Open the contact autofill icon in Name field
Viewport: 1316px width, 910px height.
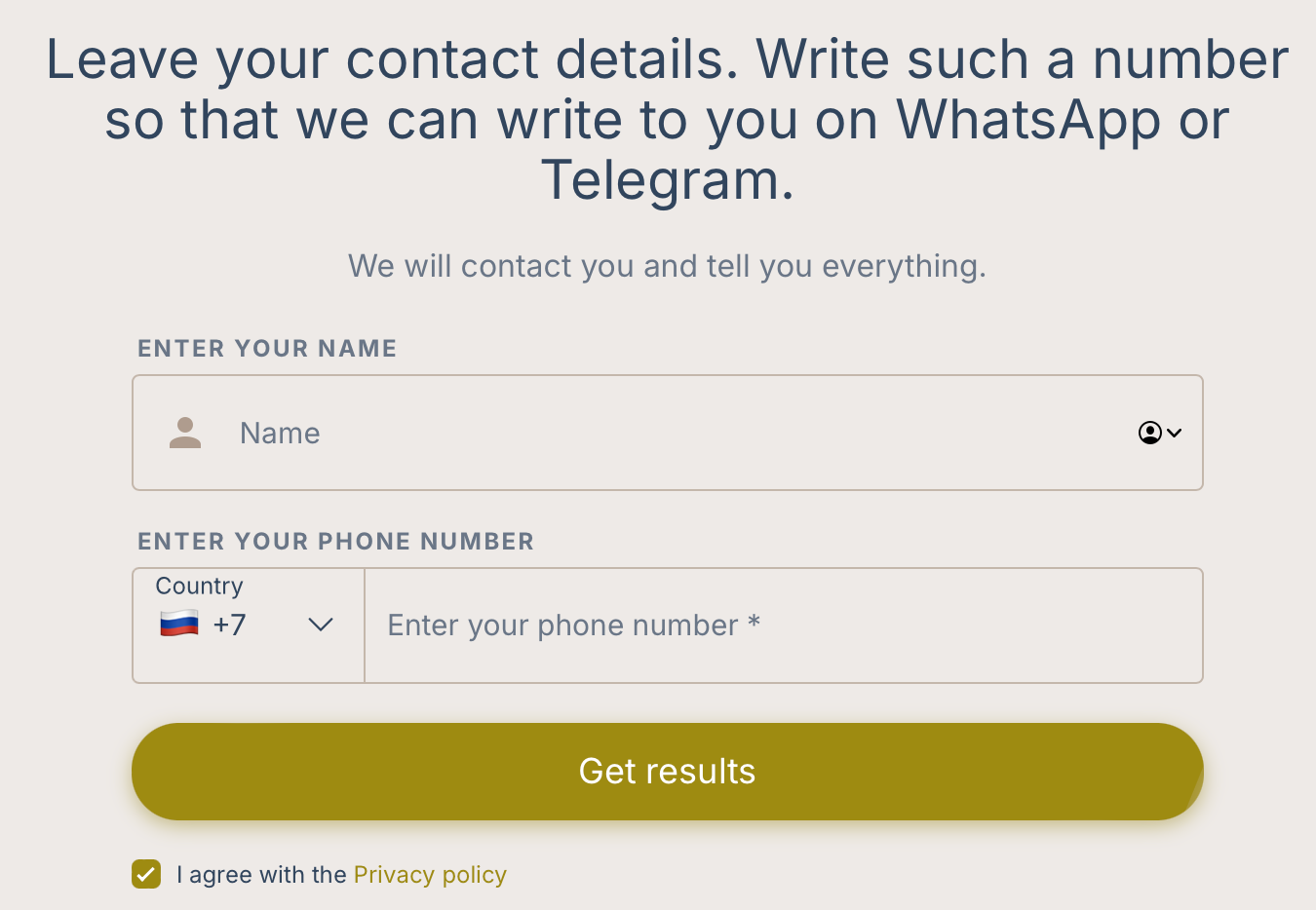pos(1150,433)
